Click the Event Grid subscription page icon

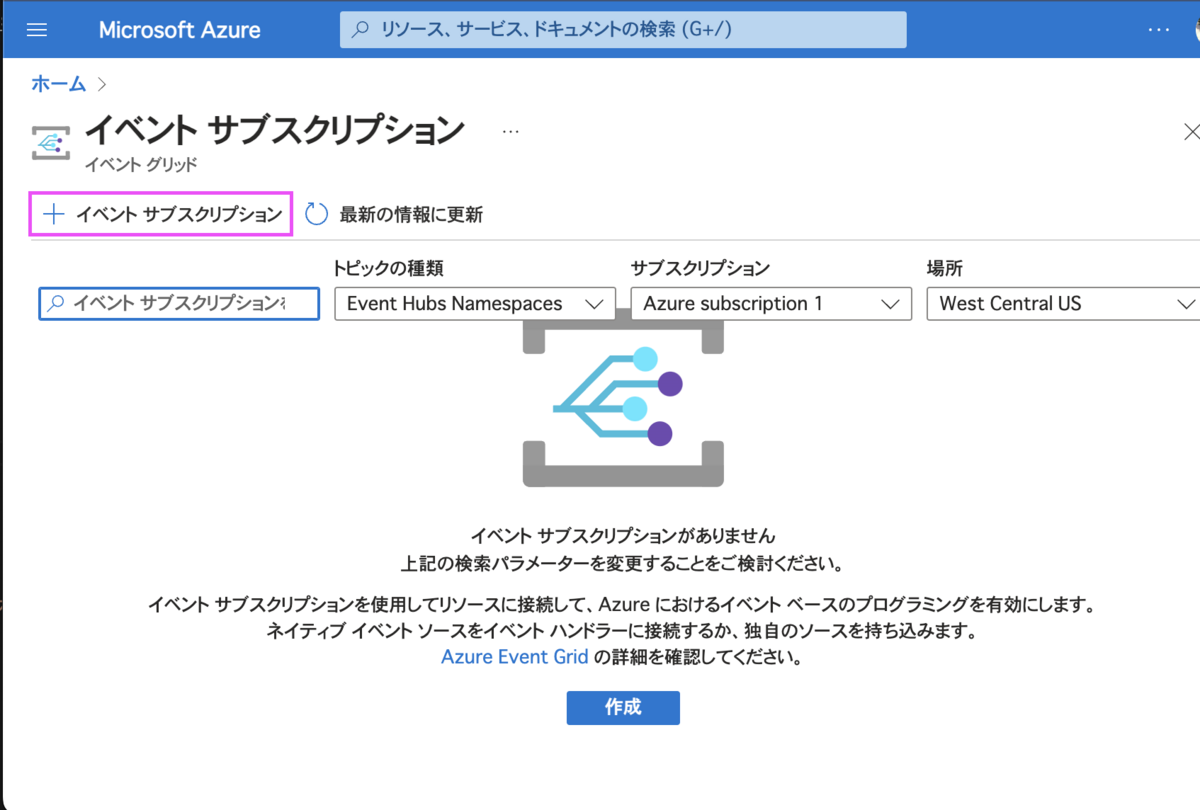coord(52,143)
